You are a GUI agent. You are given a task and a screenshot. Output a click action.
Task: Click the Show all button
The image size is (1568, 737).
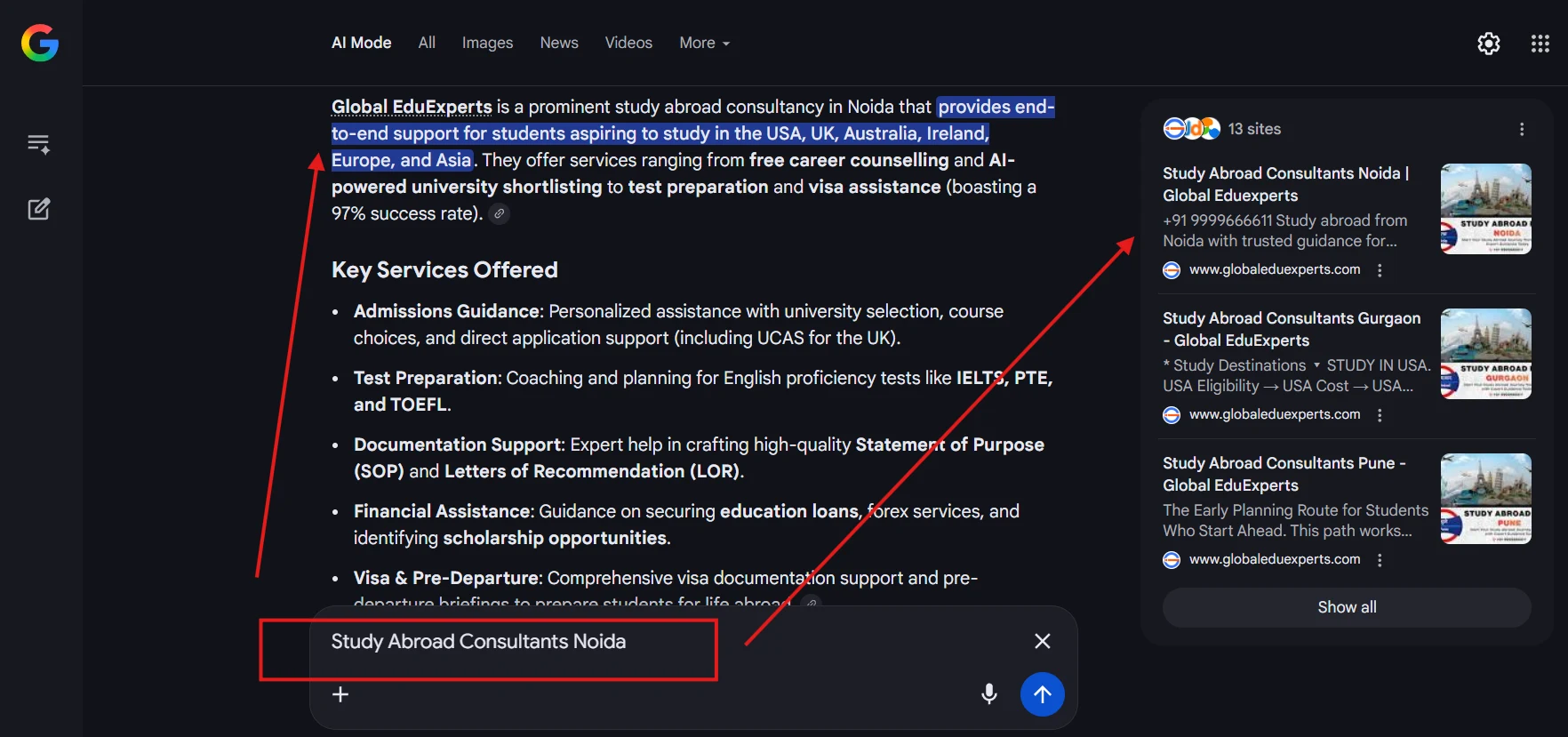(x=1346, y=607)
